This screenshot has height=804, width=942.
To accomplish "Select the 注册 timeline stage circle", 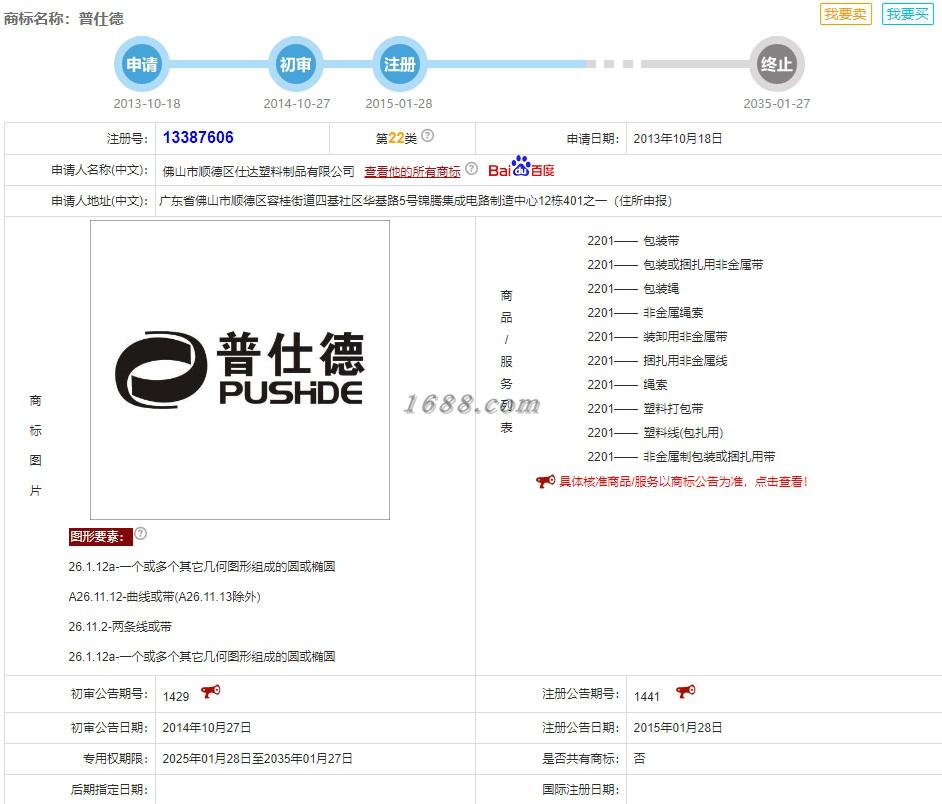I will pos(400,64).
